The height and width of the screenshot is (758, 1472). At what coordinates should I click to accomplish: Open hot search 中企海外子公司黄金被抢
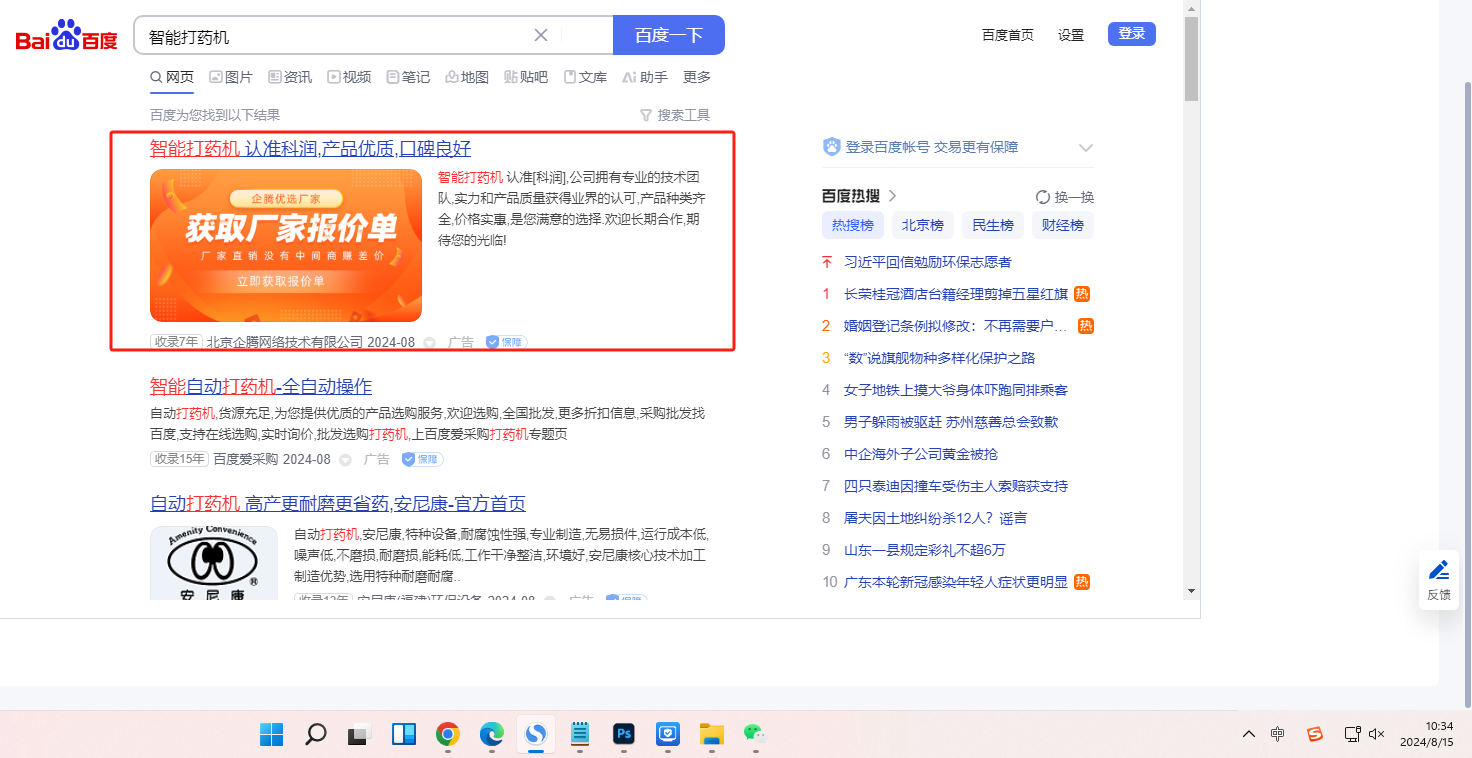coord(921,454)
